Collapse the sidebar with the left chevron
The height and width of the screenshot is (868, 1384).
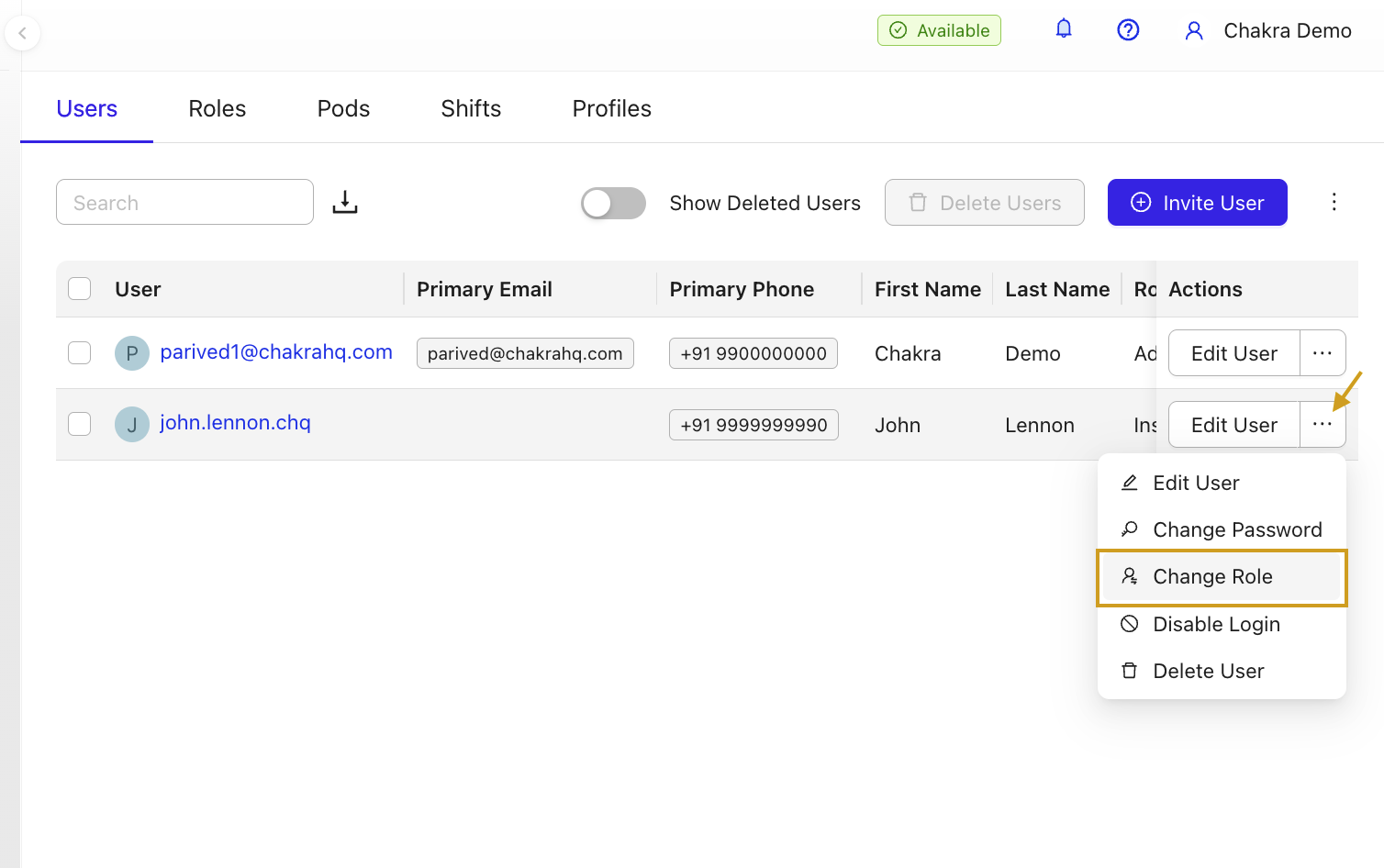pos(22,33)
